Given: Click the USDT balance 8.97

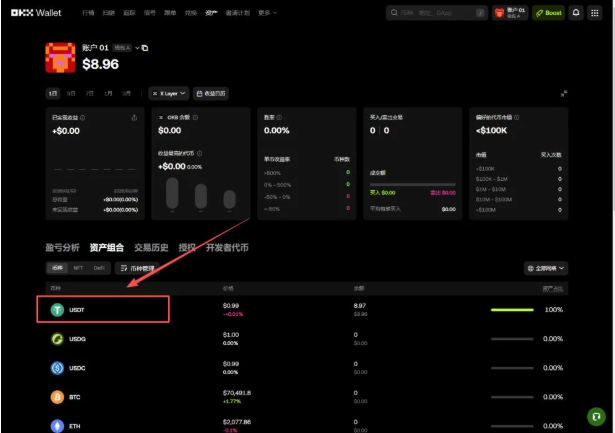Looking at the screenshot, I should pos(360,306).
